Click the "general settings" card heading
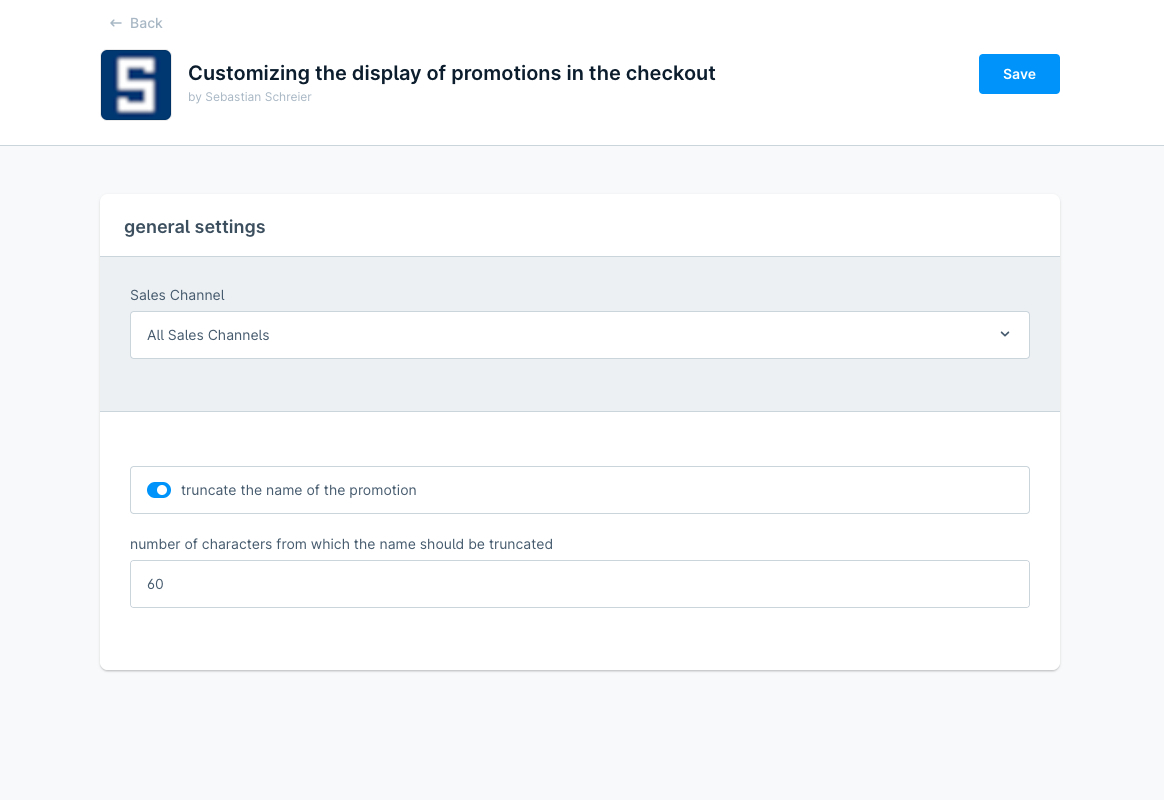Screen dimensions: 1164x800 coord(195,227)
